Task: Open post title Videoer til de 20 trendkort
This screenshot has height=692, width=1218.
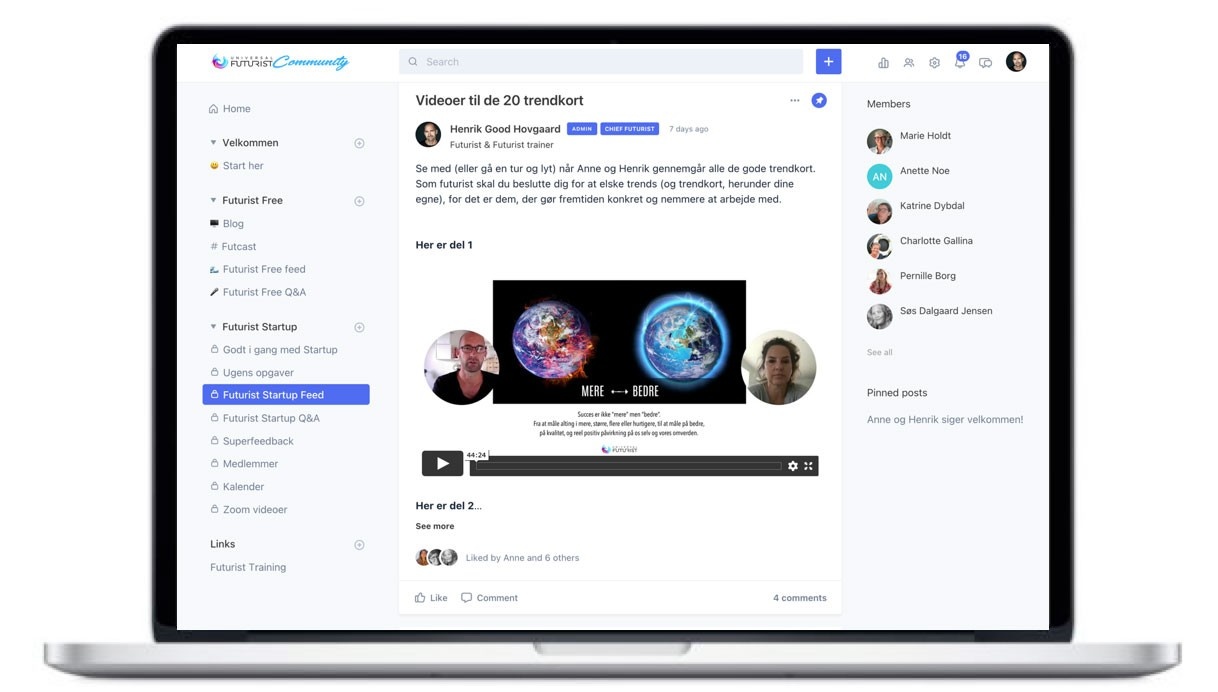Action: click(x=499, y=100)
